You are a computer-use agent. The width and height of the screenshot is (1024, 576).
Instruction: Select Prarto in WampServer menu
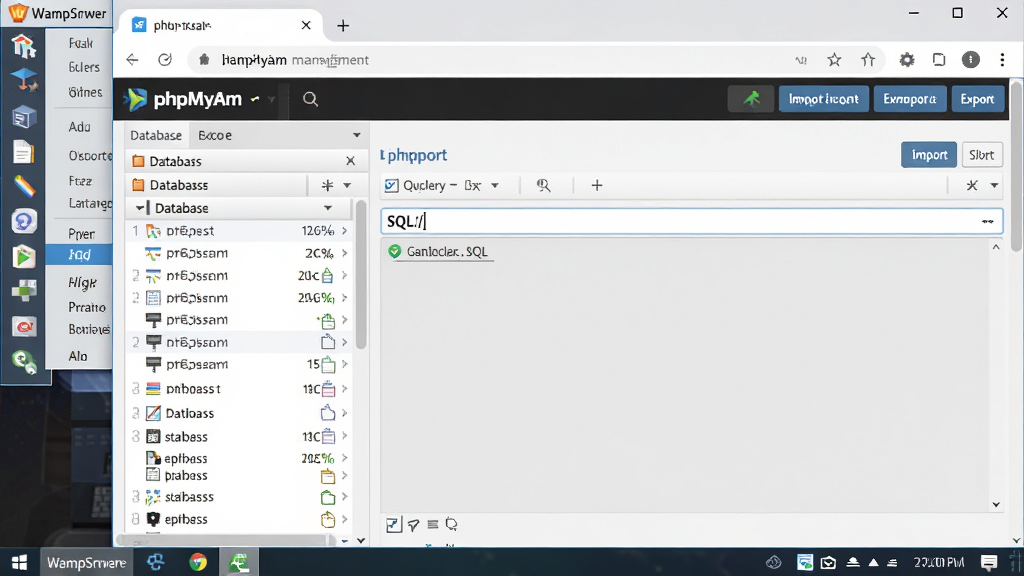point(87,307)
